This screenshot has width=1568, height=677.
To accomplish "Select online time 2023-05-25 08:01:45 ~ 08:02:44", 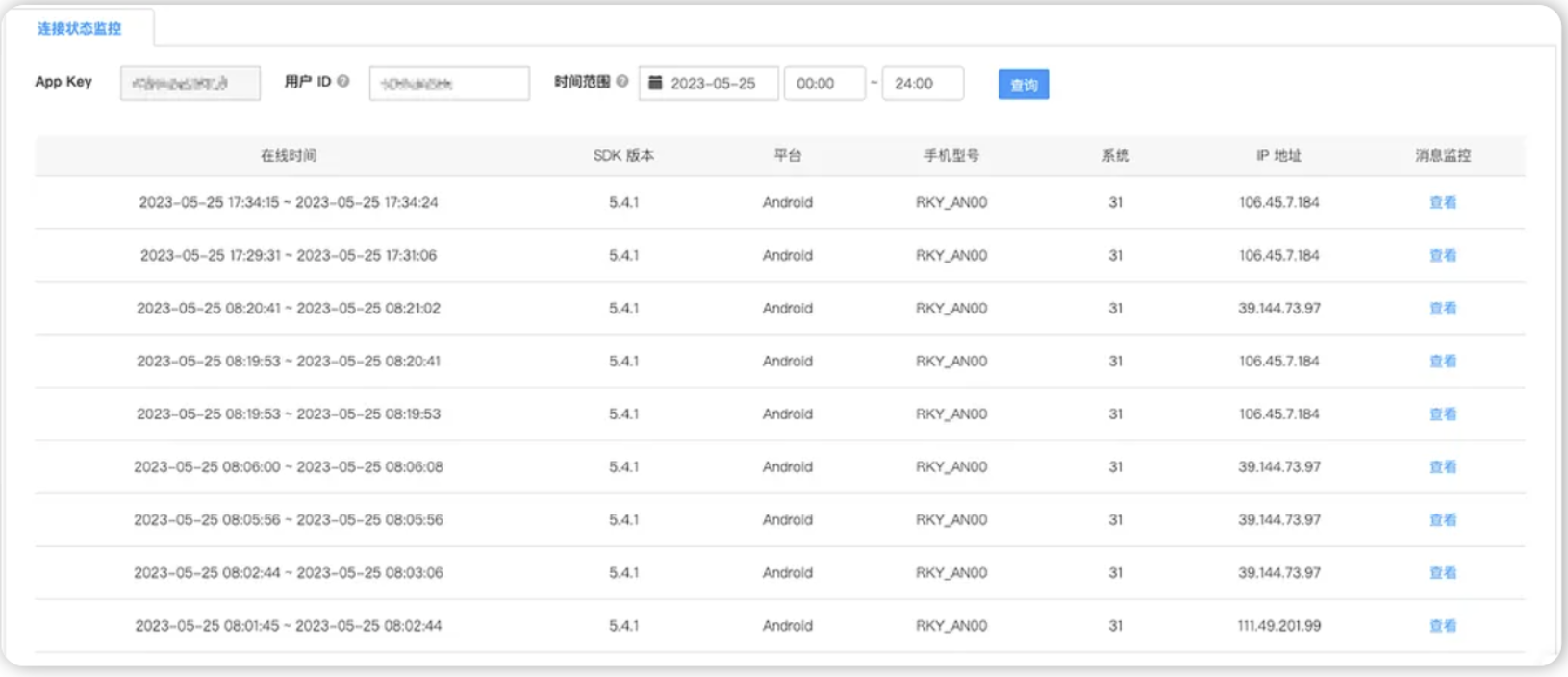I will point(289,625).
